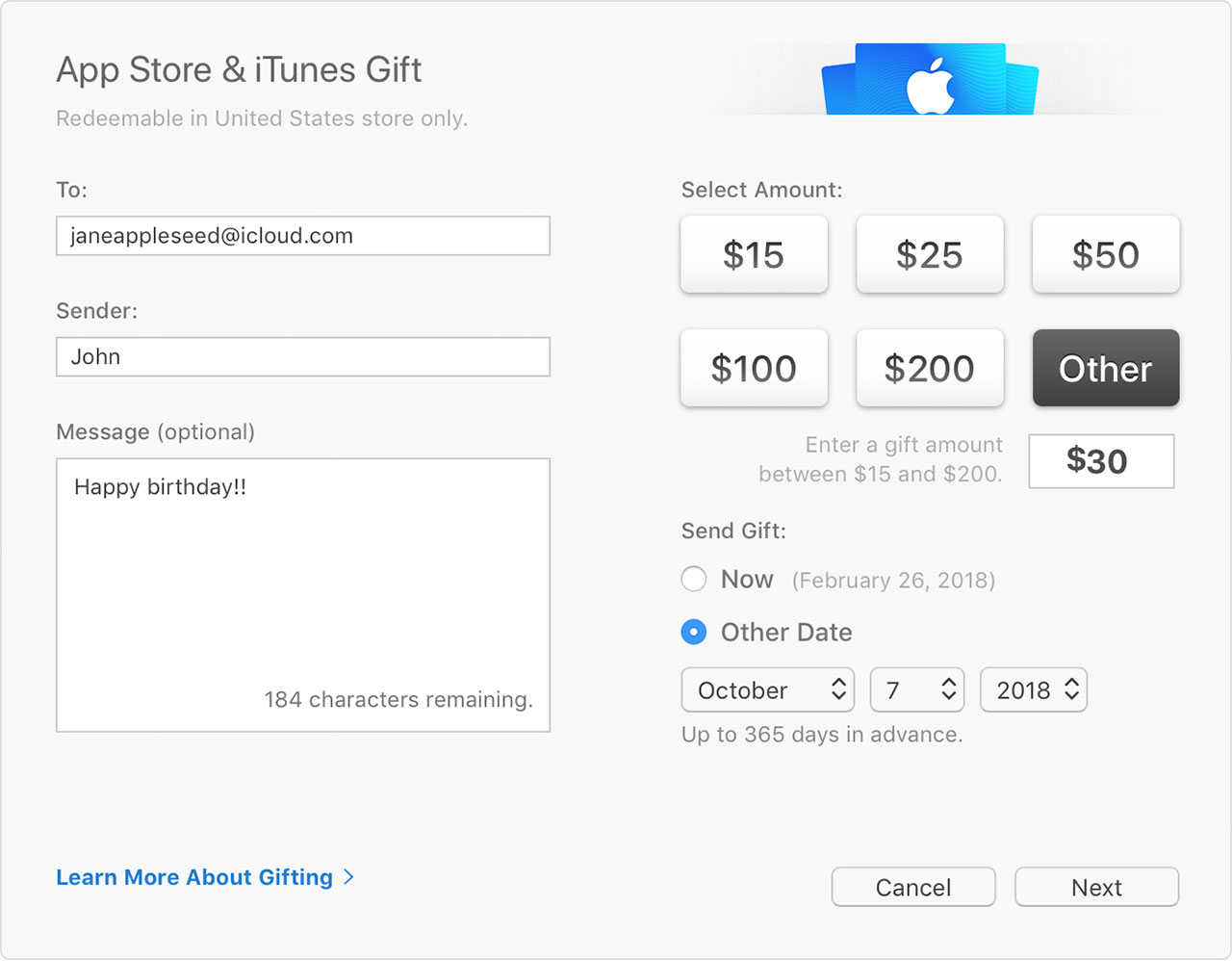
Task: Select the Now send option
Action: click(694, 579)
